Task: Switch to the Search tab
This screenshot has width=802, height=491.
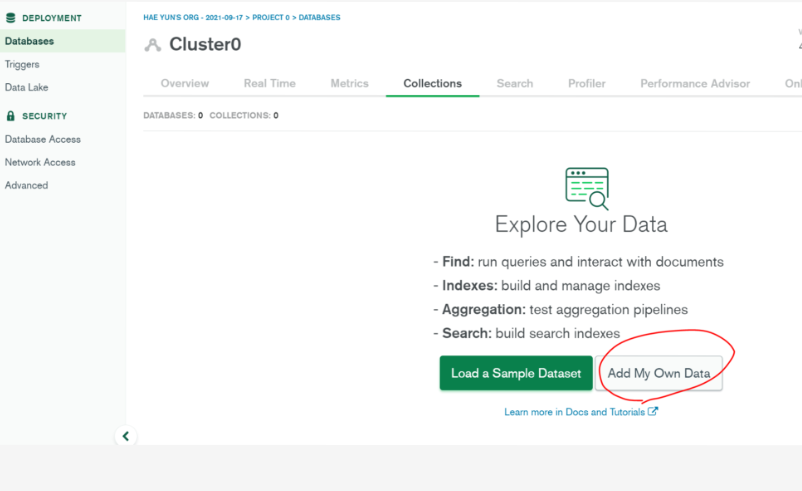Action: 515,83
